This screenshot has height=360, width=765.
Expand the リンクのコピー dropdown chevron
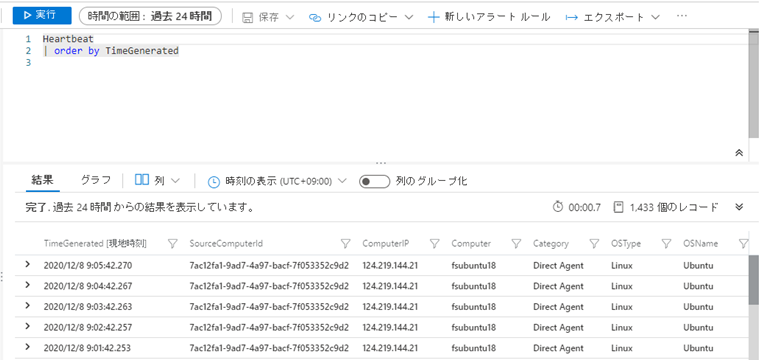409,18
